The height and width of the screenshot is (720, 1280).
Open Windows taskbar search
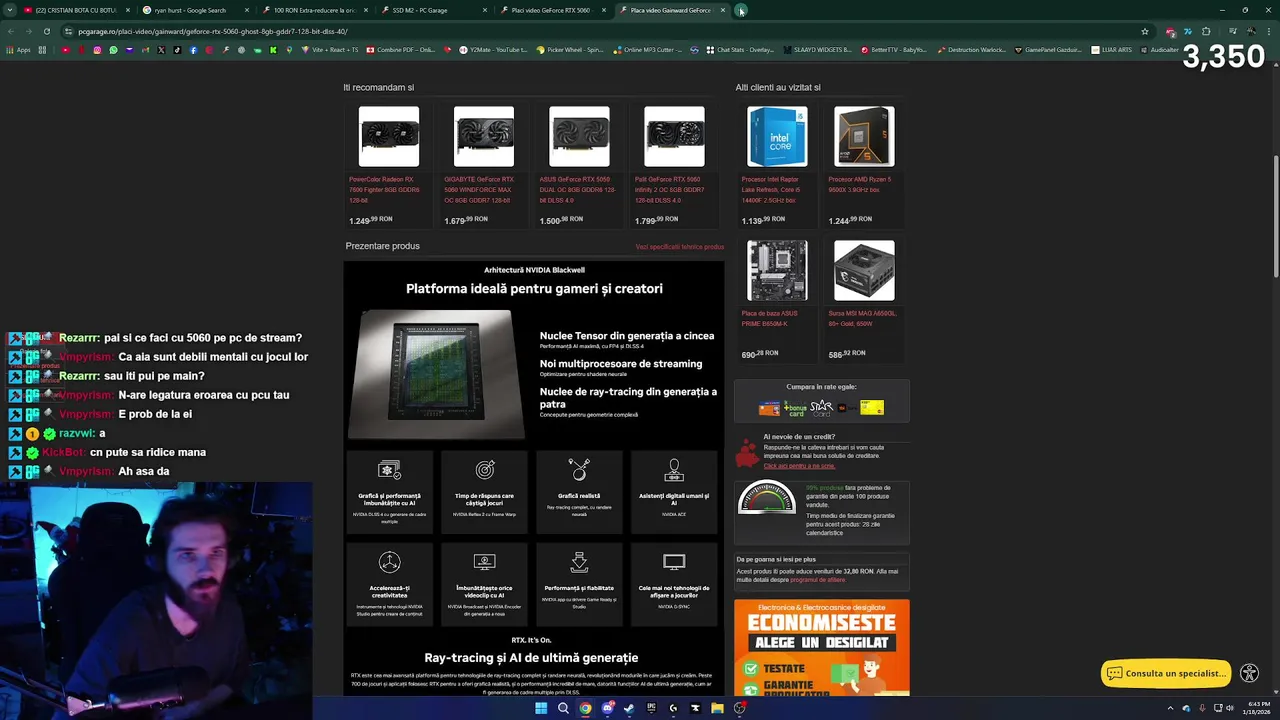(x=563, y=708)
